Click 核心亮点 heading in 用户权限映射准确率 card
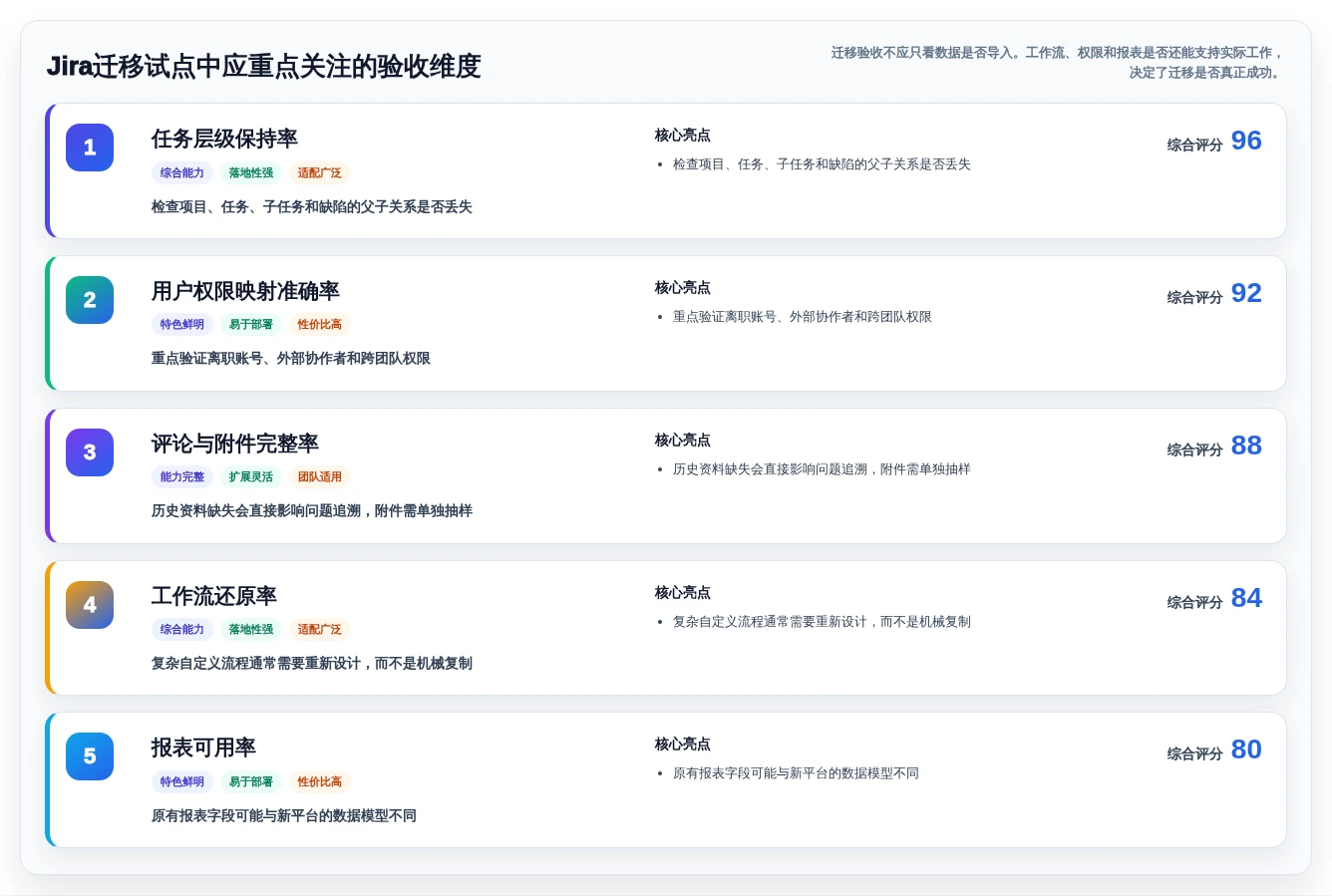This screenshot has width=1332, height=896. tap(683, 287)
